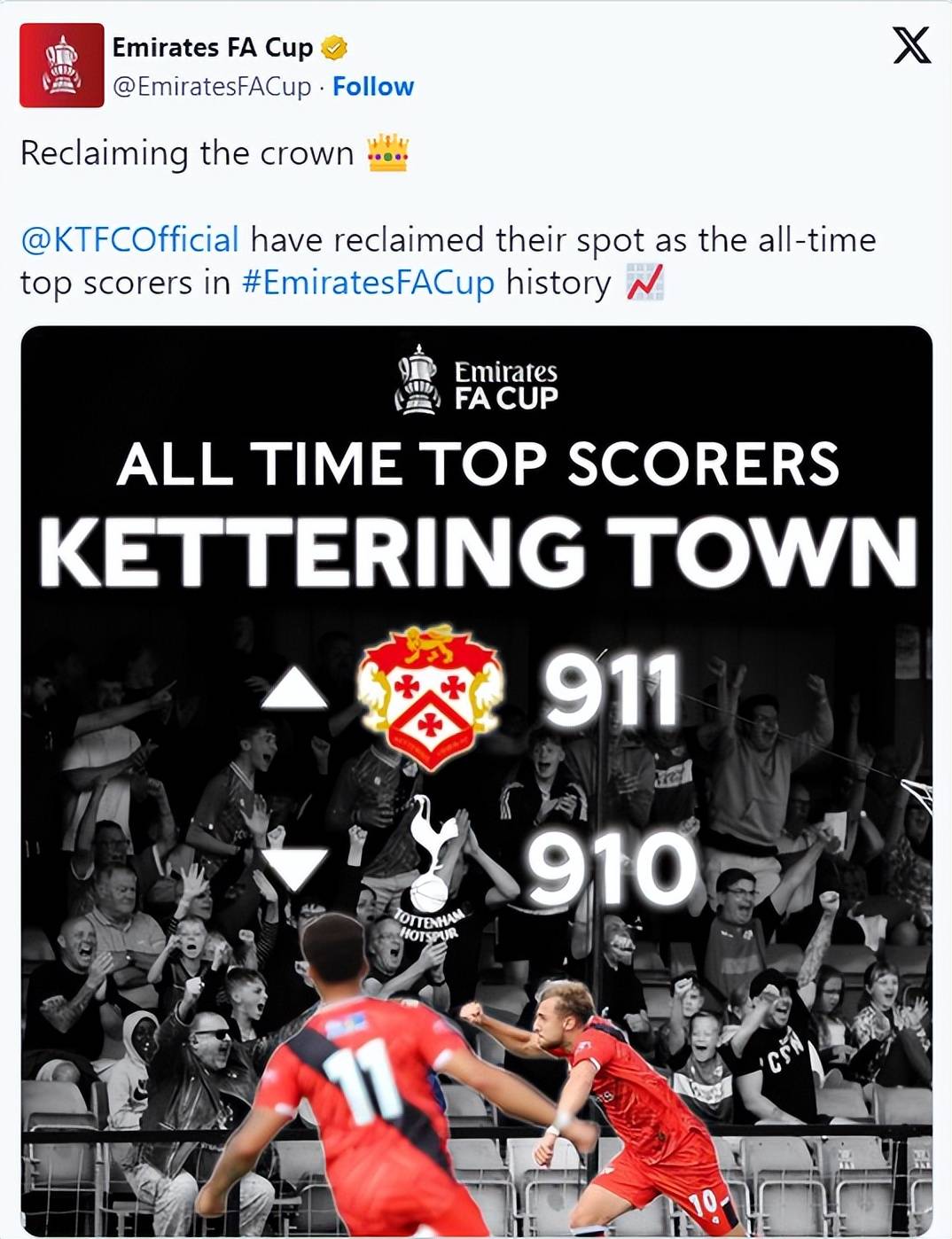The width and height of the screenshot is (952, 1239).
Task: Click the rising chart emoji
Action: tap(644, 283)
